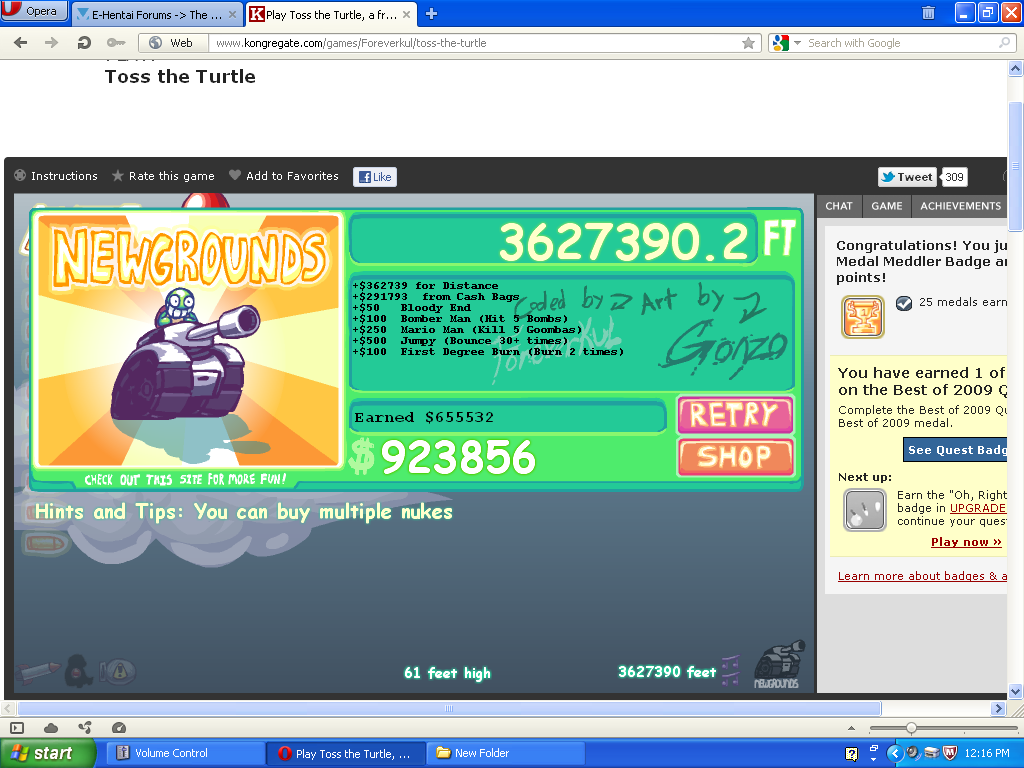The height and width of the screenshot is (768, 1024).
Task: Reload the Kongregate page
Action: pyautogui.click(x=84, y=43)
